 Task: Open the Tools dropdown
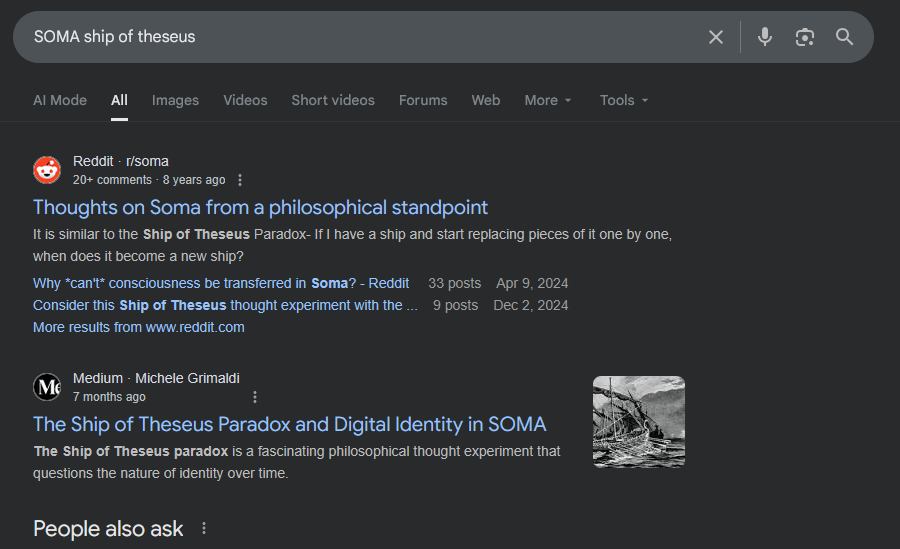(x=624, y=100)
